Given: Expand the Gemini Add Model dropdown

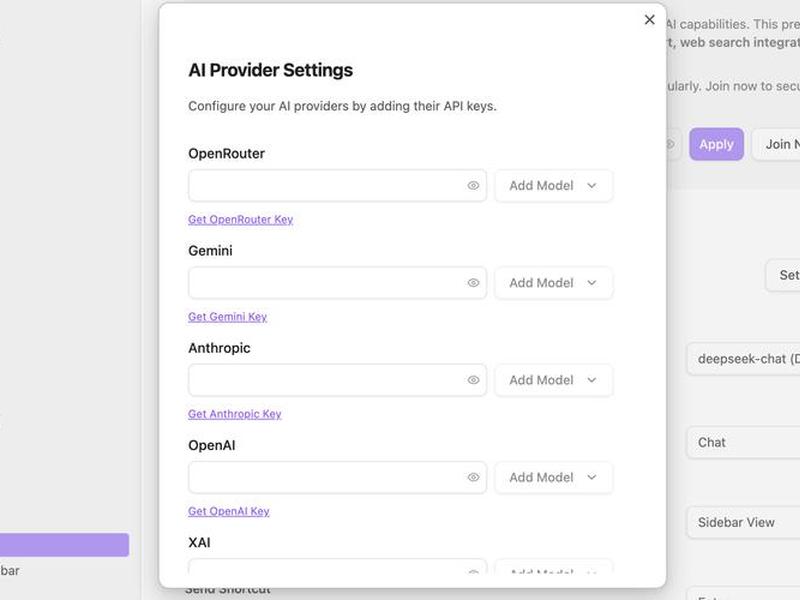Looking at the screenshot, I should click(554, 283).
